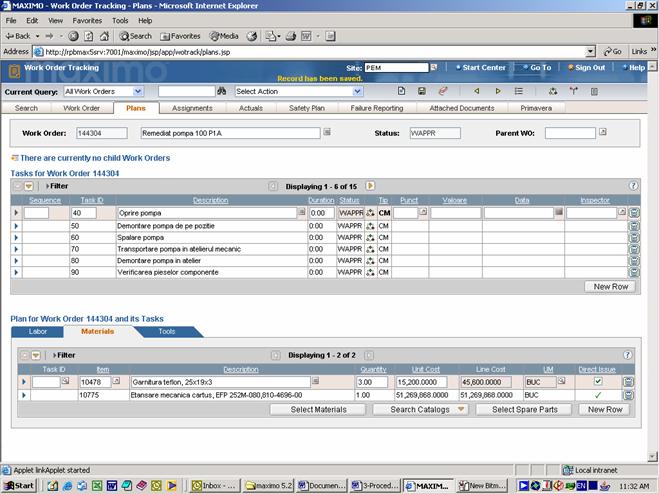Screen dimensions: 659x494
Task: Change status icon for task 50
Action: (370, 226)
